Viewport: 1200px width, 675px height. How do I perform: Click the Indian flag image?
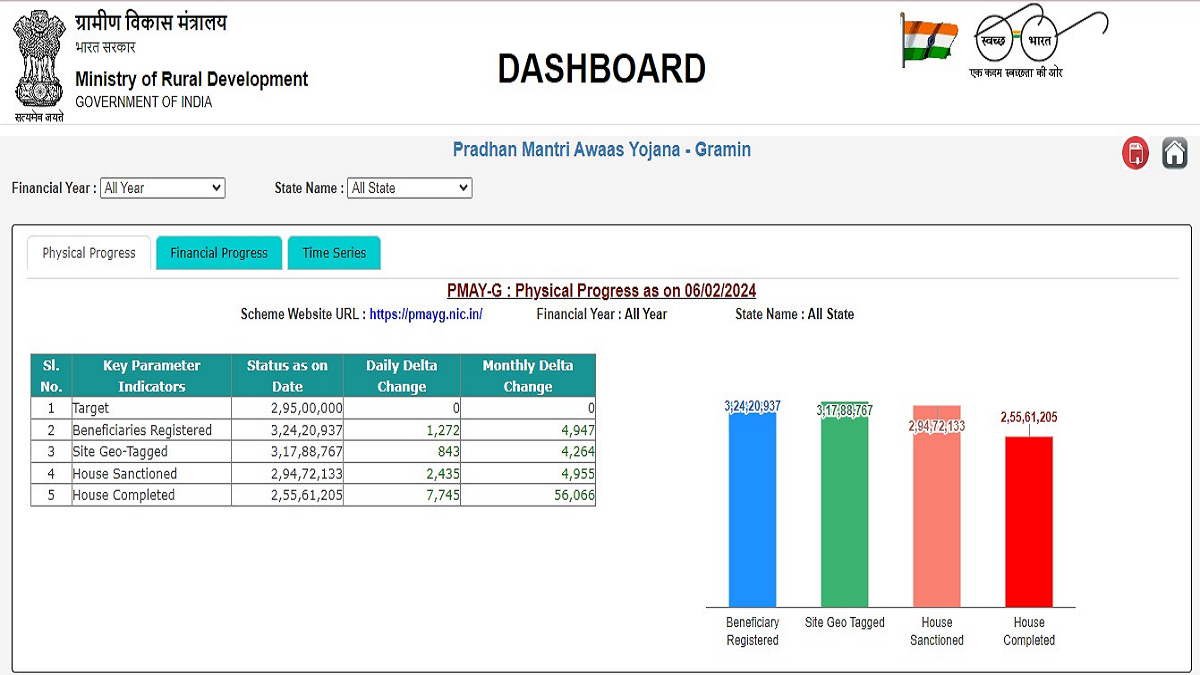(x=929, y=40)
